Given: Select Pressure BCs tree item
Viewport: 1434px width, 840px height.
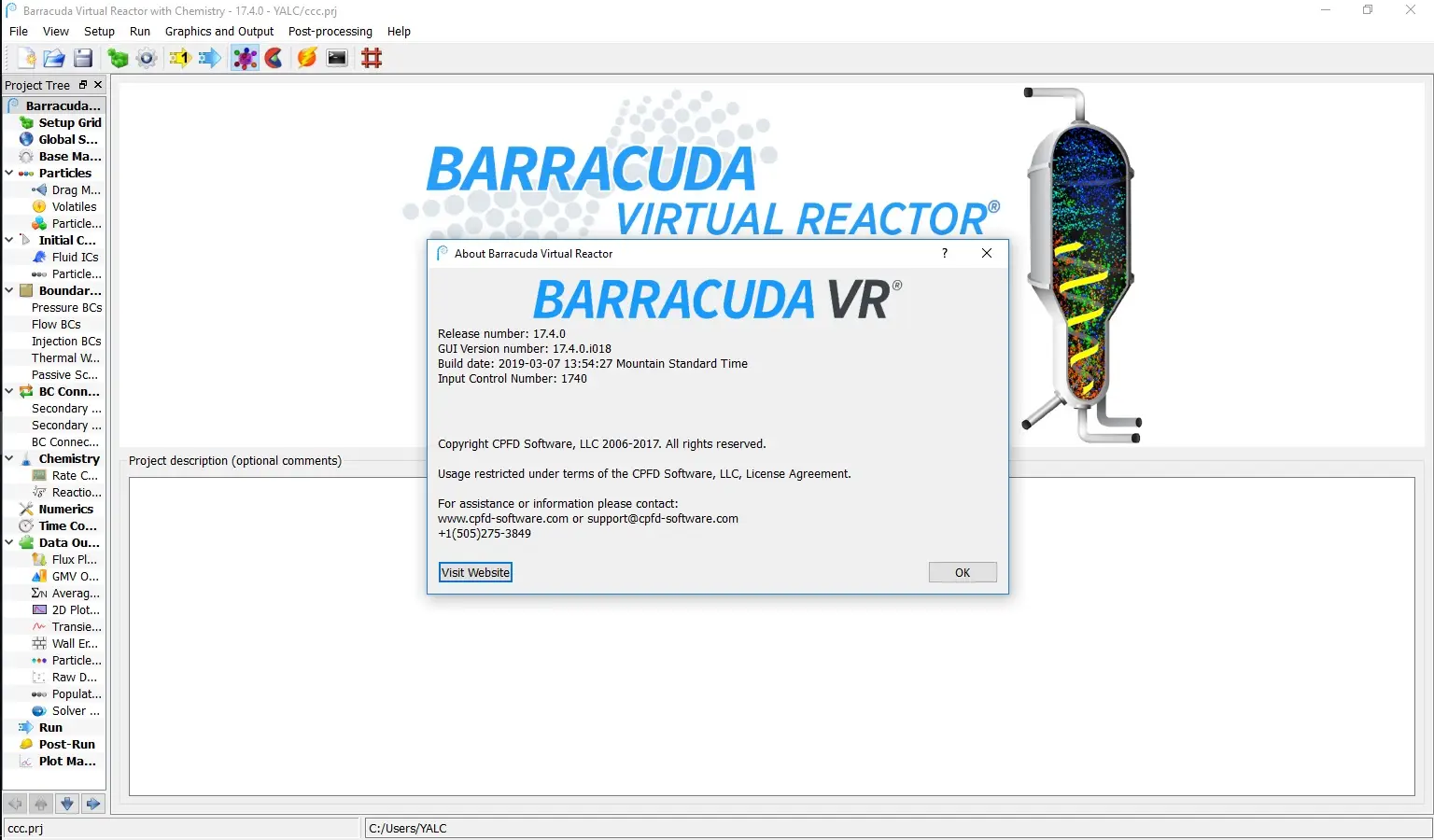Looking at the screenshot, I should click(66, 307).
